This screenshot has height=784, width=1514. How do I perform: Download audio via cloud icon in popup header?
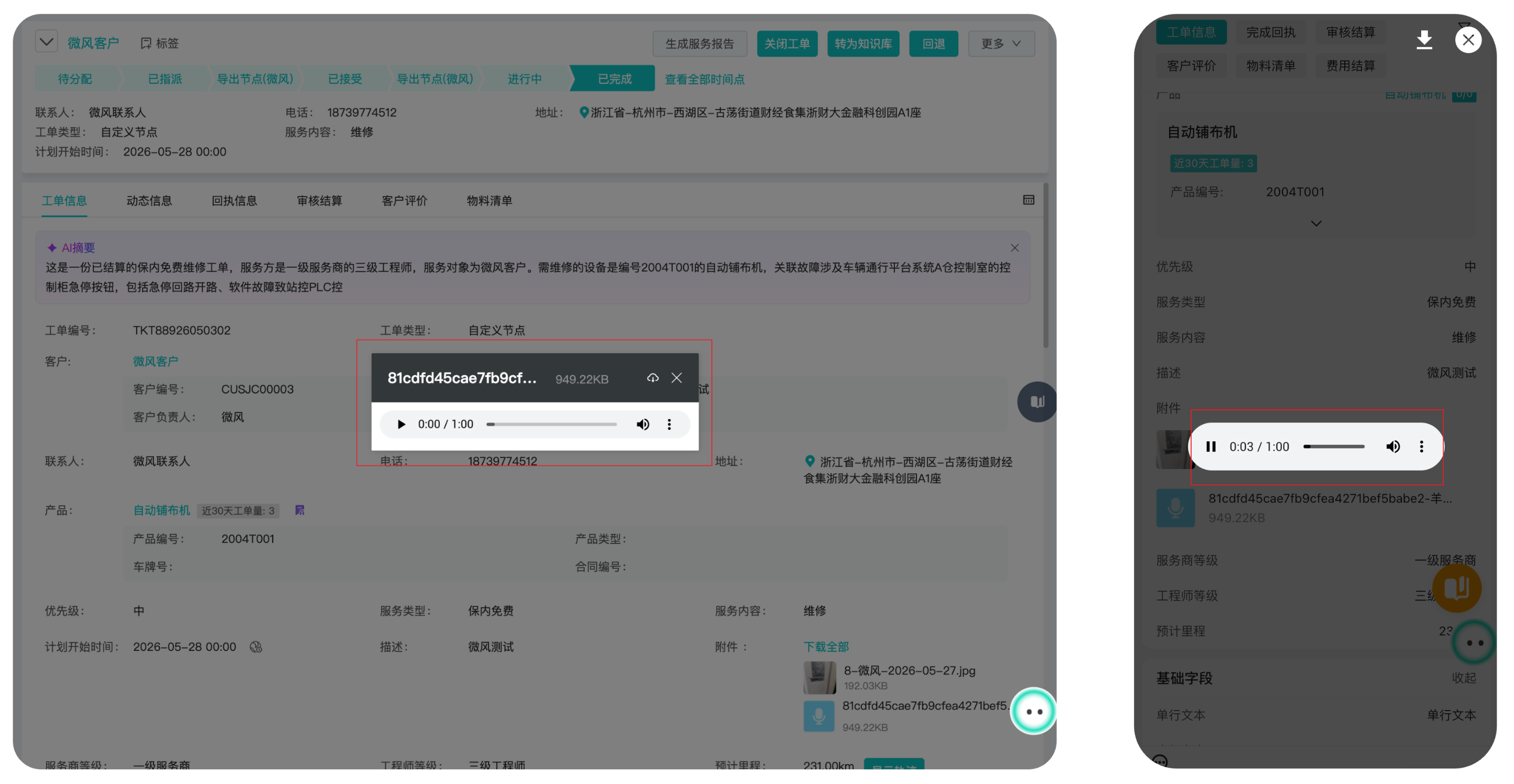point(652,378)
